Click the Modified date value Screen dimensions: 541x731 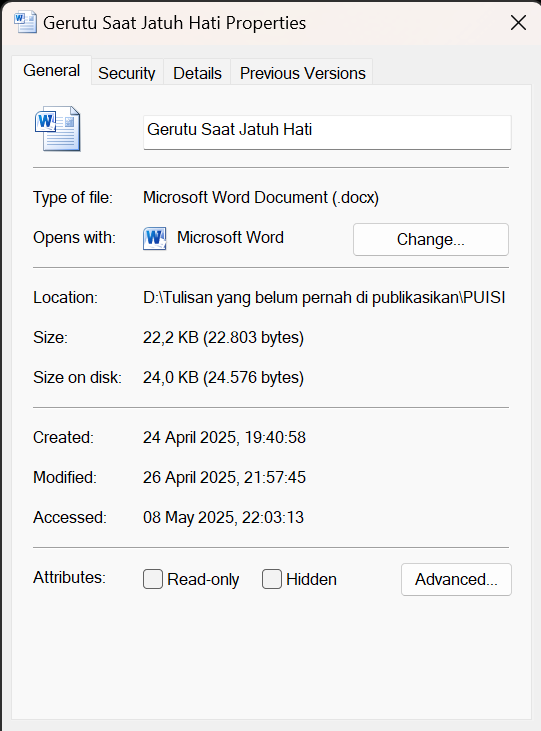tap(224, 477)
